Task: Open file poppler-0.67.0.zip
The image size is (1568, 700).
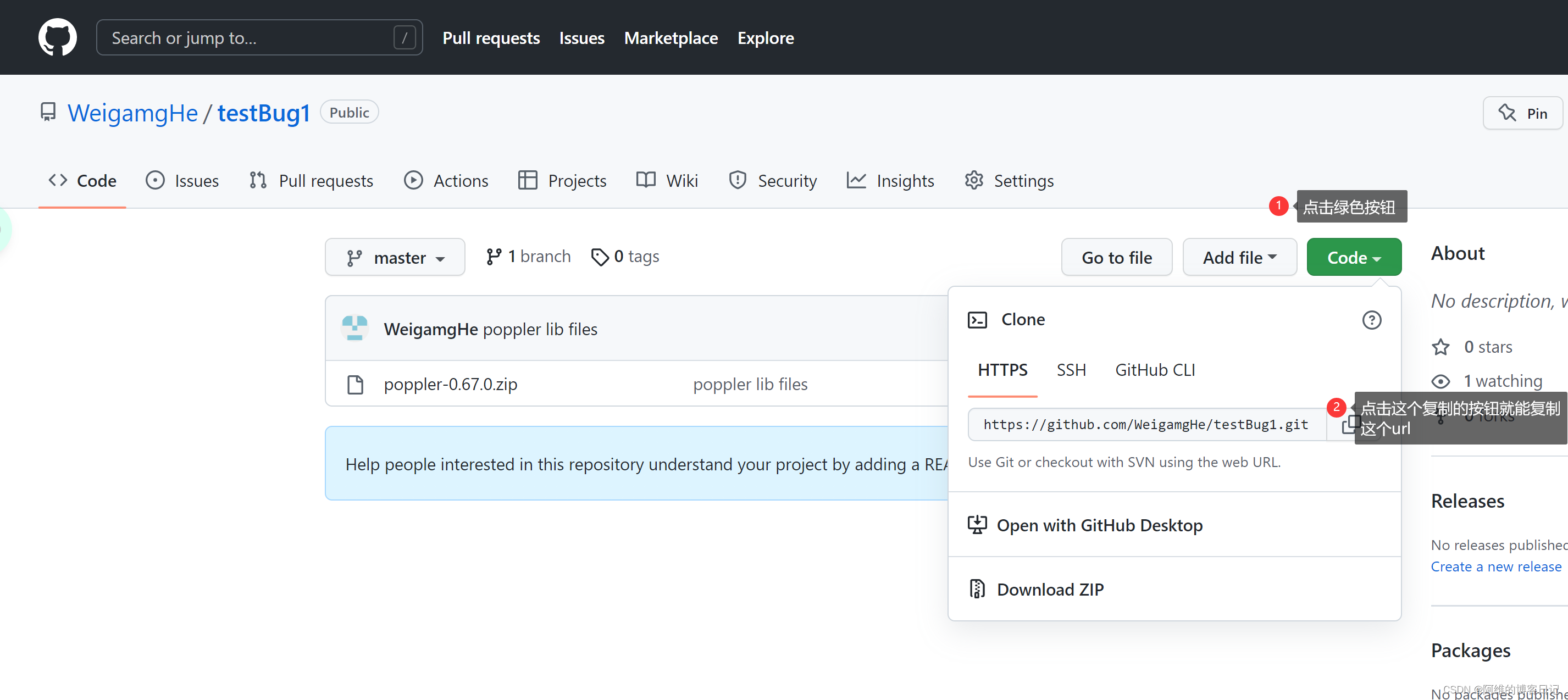Action: pos(451,384)
